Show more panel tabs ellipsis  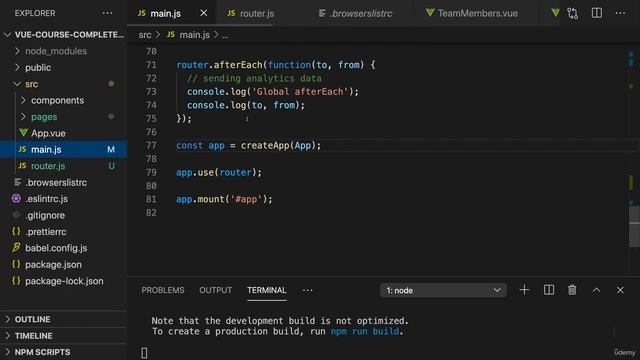[308, 290]
